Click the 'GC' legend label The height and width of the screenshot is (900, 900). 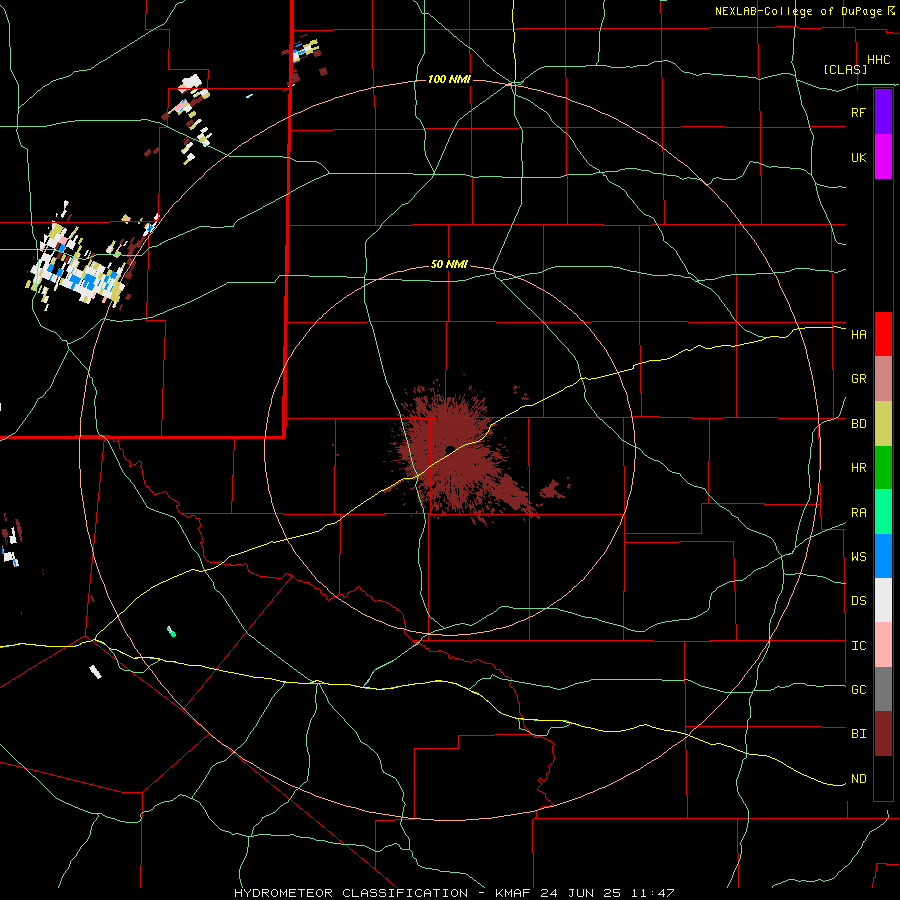coord(858,689)
